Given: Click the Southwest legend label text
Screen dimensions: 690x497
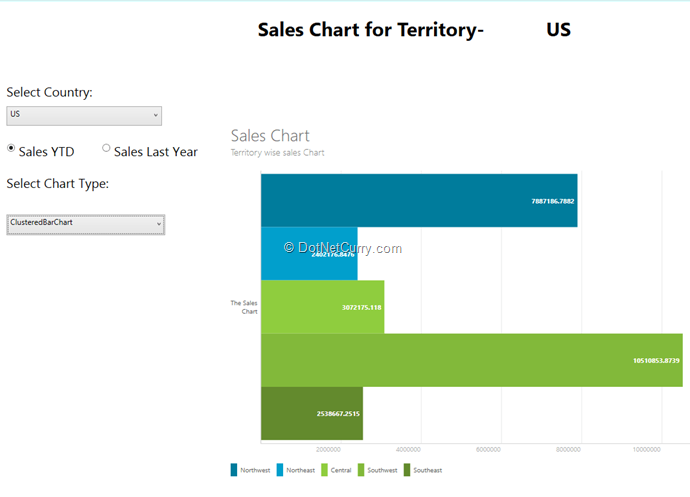Looking at the screenshot, I should [x=382, y=470].
